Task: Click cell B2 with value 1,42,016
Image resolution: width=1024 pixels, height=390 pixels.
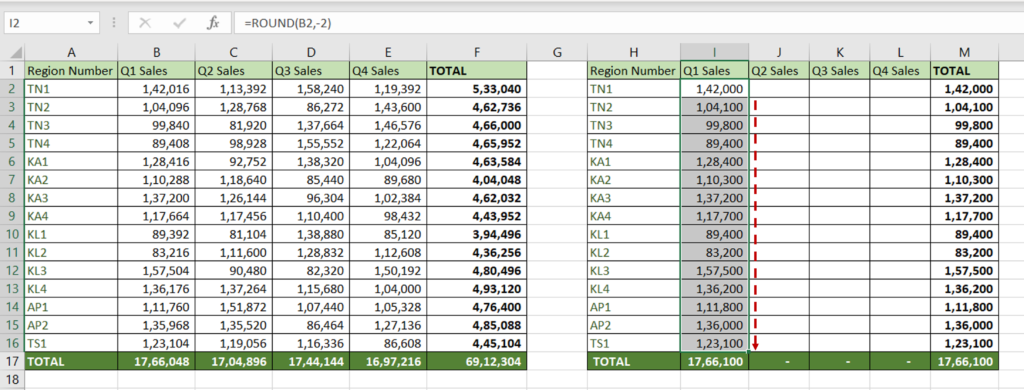Action: pos(156,89)
